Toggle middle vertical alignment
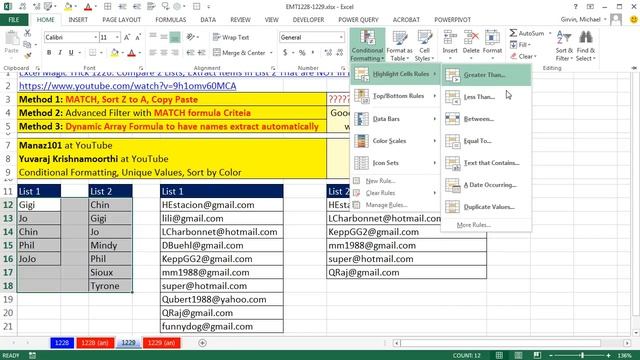Image resolution: width=640 pixels, height=360 pixels. [x=164, y=37]
